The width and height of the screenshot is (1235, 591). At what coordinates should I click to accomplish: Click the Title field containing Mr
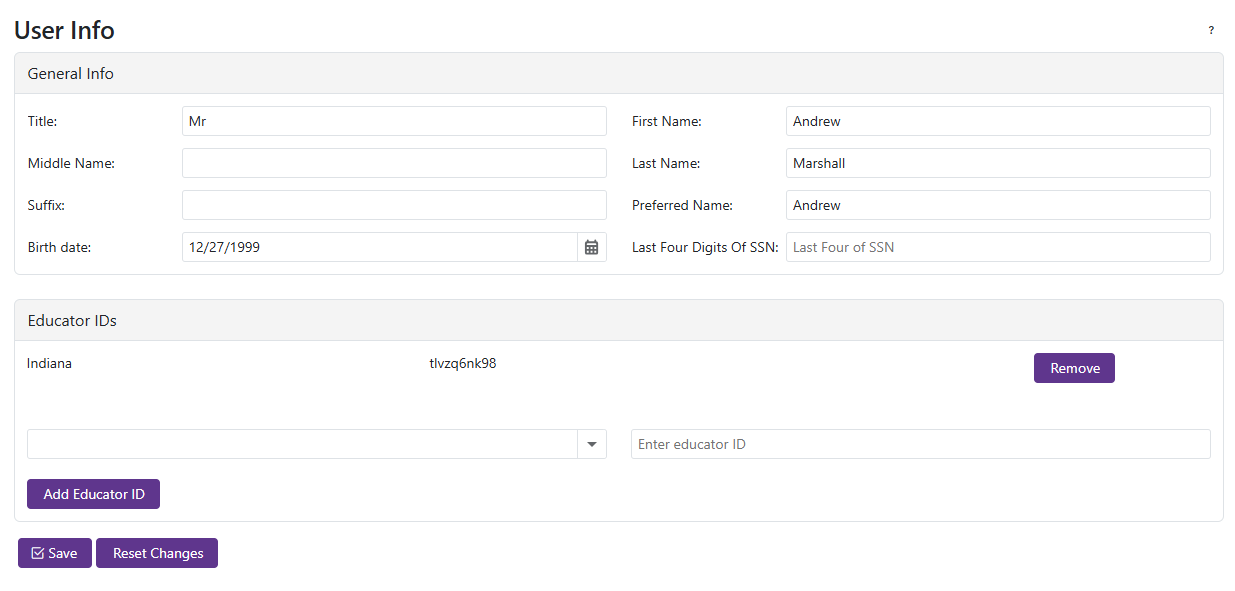click(x=394, y=121)
